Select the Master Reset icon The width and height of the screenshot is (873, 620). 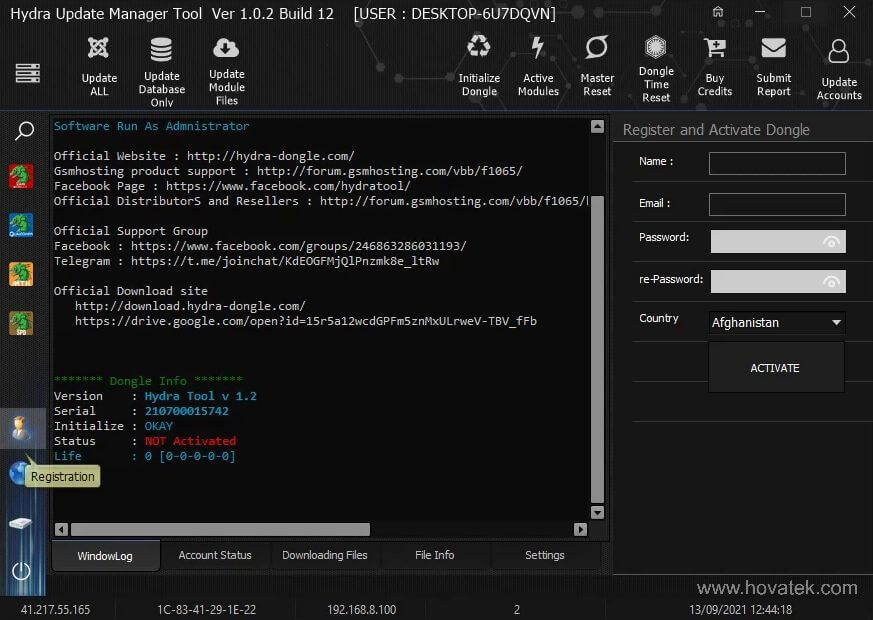(x=597, y=65)
